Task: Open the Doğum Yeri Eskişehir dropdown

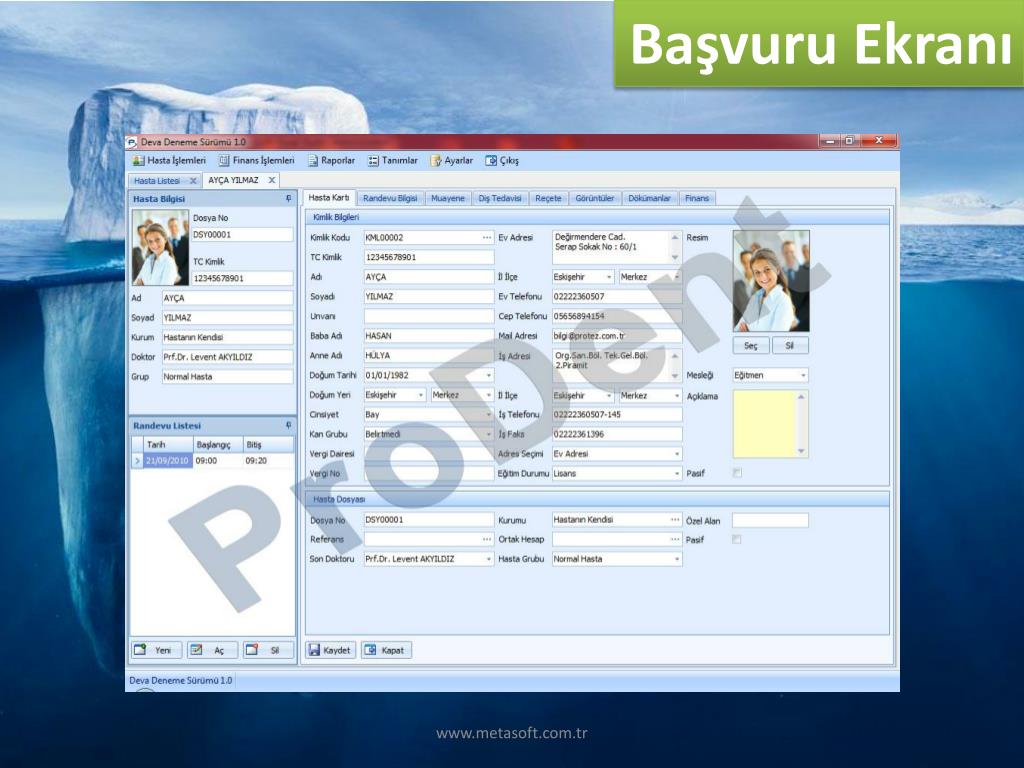Action: (x=421, y=395)
